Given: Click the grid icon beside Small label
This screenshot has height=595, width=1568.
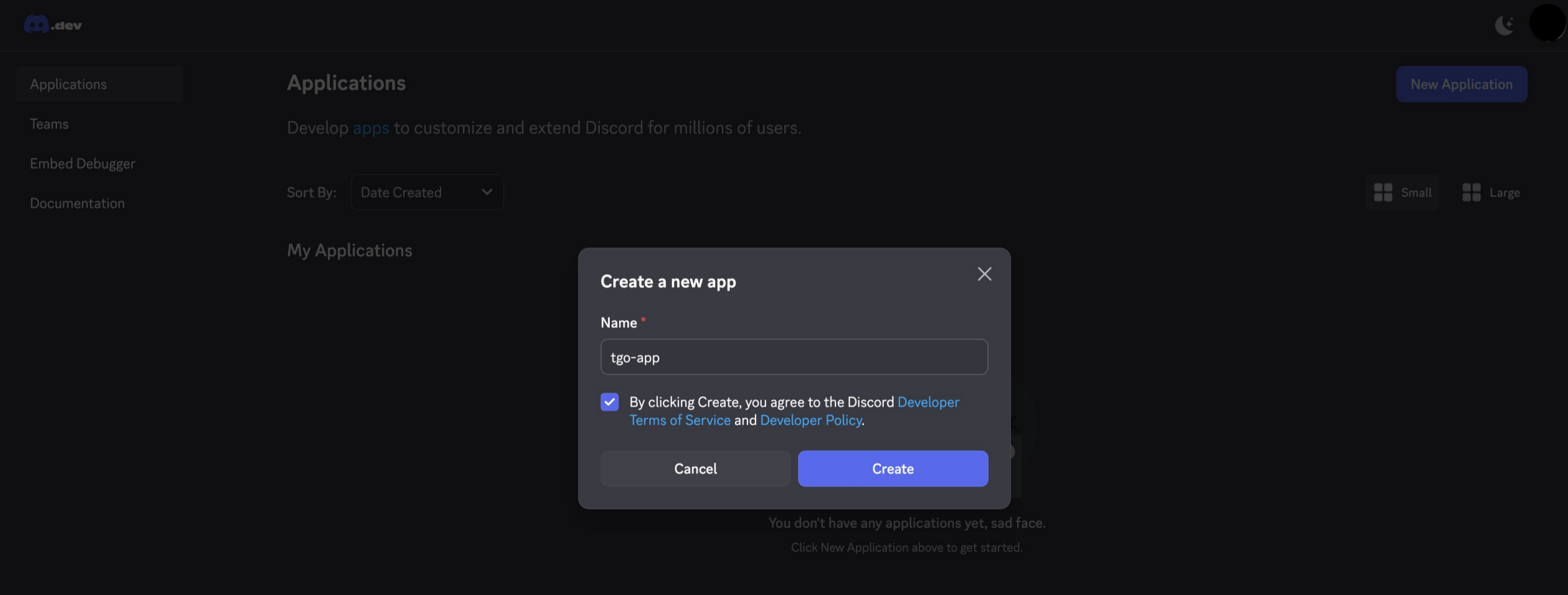Looking at the screenshot, I should click(x=1383, y=192).
